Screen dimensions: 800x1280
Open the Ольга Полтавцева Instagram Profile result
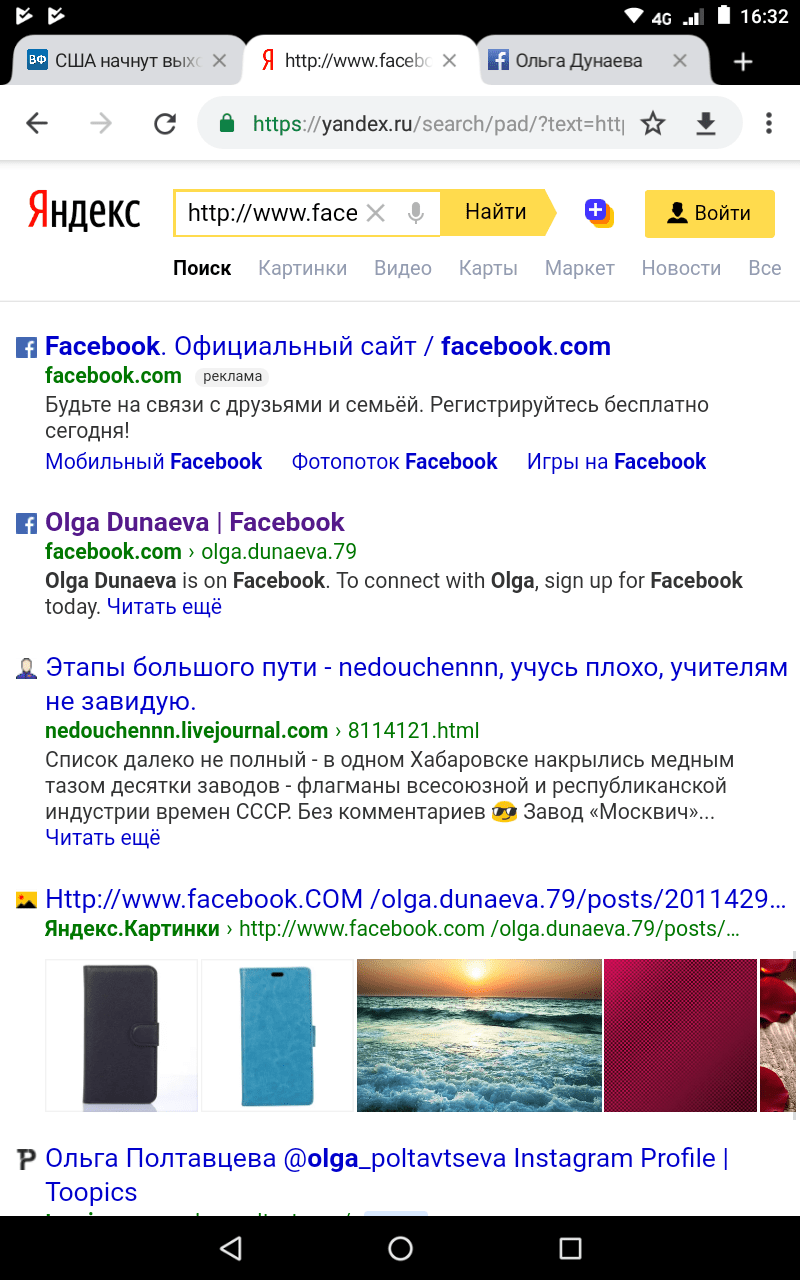387,1175
